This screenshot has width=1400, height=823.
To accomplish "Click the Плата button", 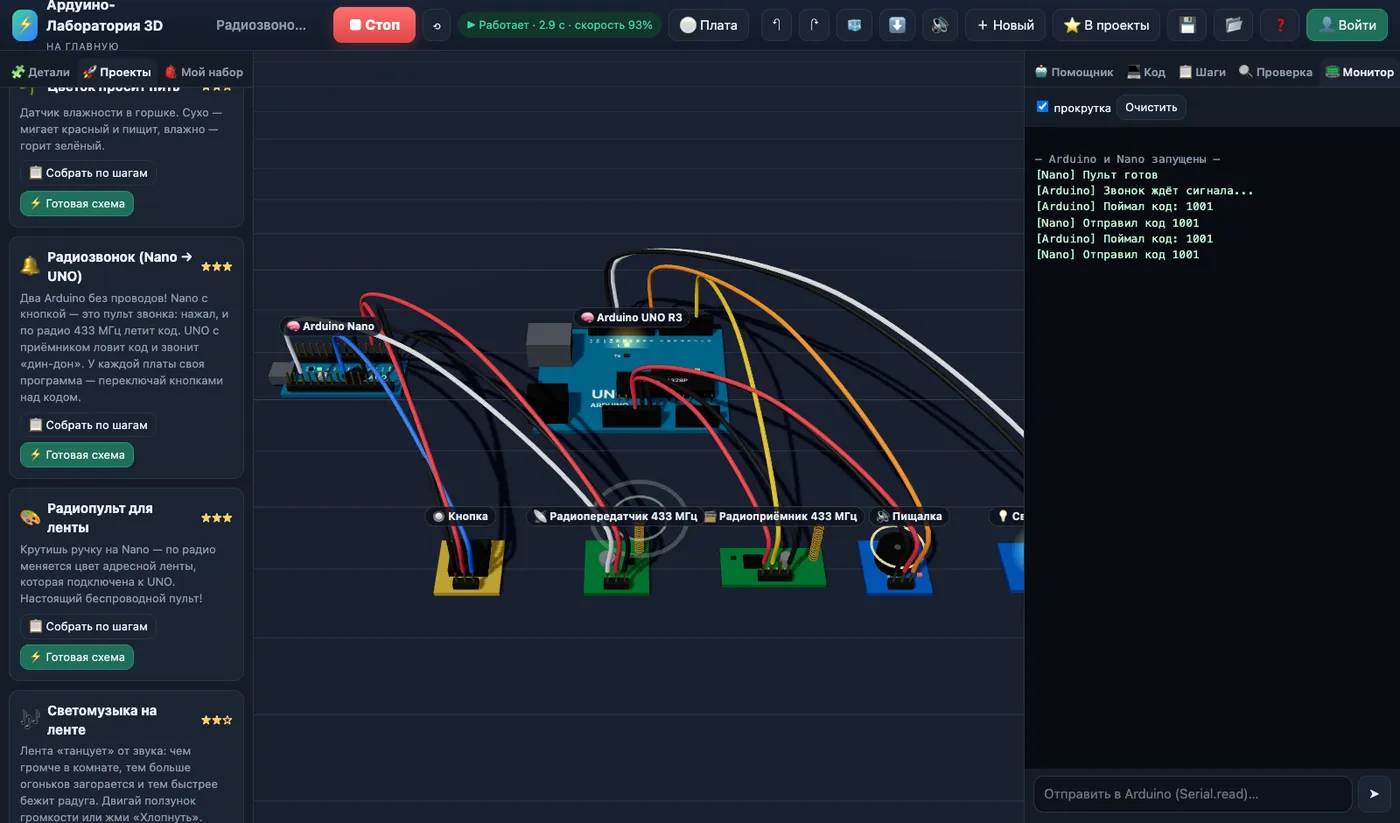I will pos(708,25).
